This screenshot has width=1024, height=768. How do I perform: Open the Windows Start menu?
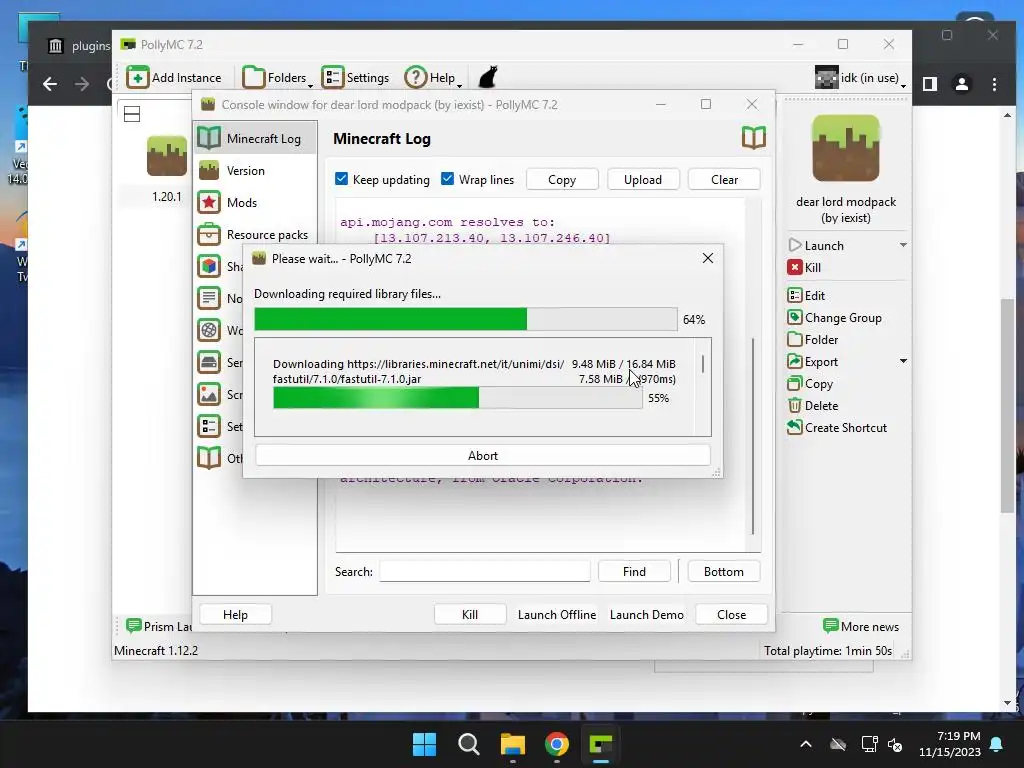(424, 744)
